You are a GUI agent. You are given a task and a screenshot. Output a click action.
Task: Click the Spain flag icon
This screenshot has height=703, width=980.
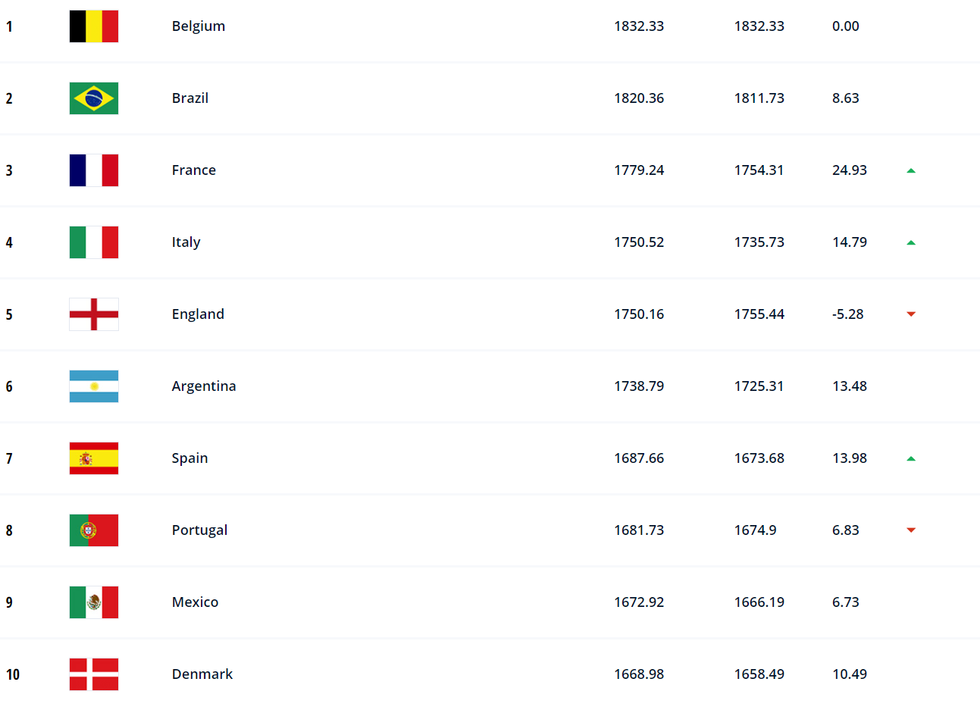point(94,458)
